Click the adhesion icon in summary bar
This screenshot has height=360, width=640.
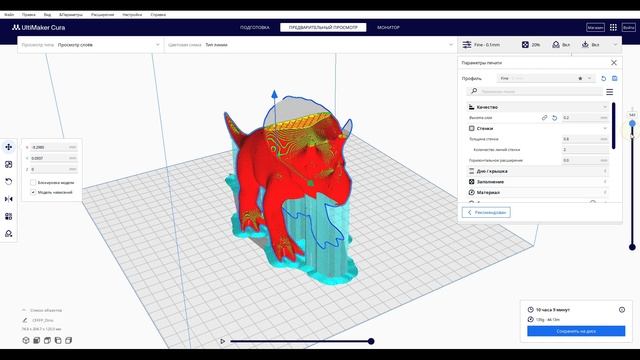coord(585,44)
